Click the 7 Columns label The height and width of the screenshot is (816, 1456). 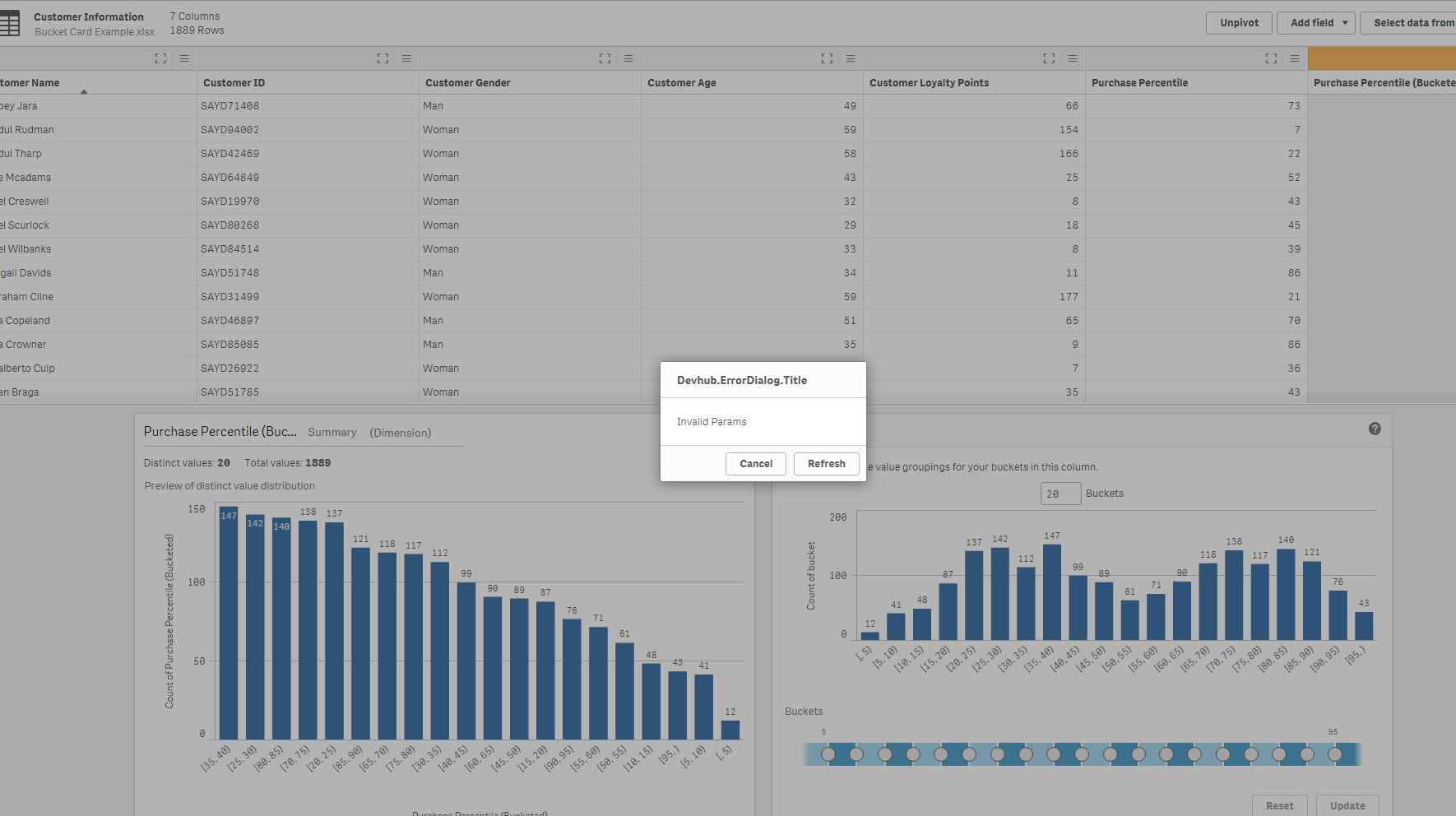tap(195, 16)
